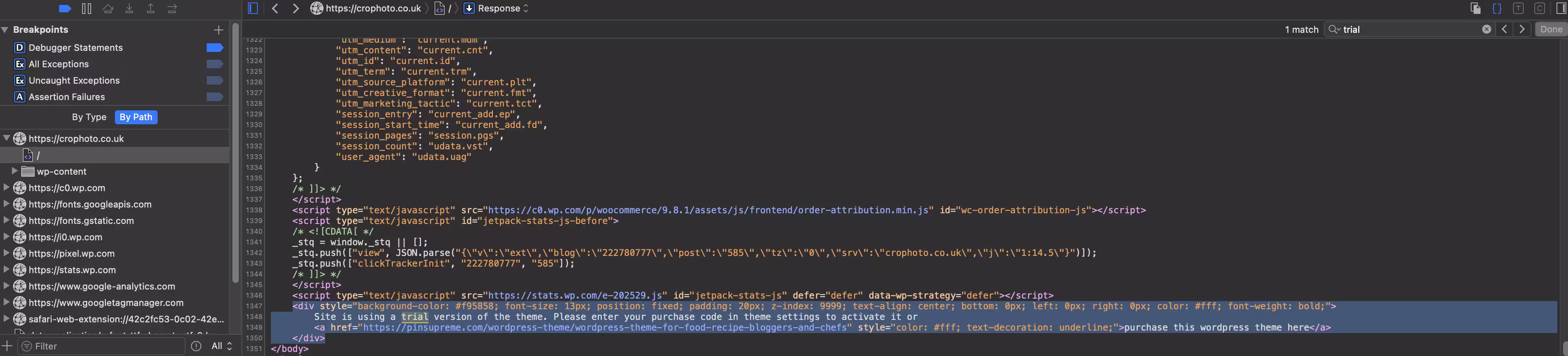Screen dimensions: 1568x356
Task: Select the Uncaught Exceptions row
Action: [x=115, y=80]
